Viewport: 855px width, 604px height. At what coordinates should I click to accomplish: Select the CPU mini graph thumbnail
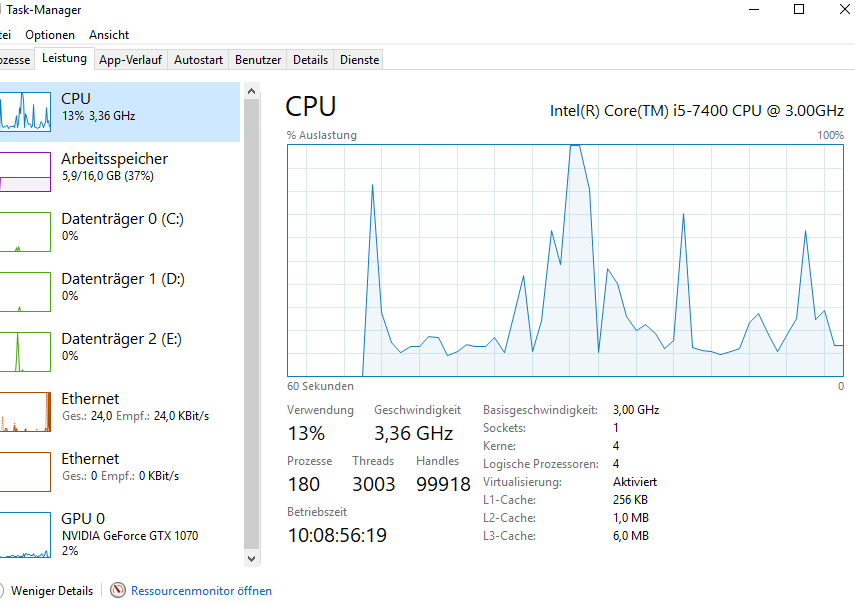pos(25,112)
